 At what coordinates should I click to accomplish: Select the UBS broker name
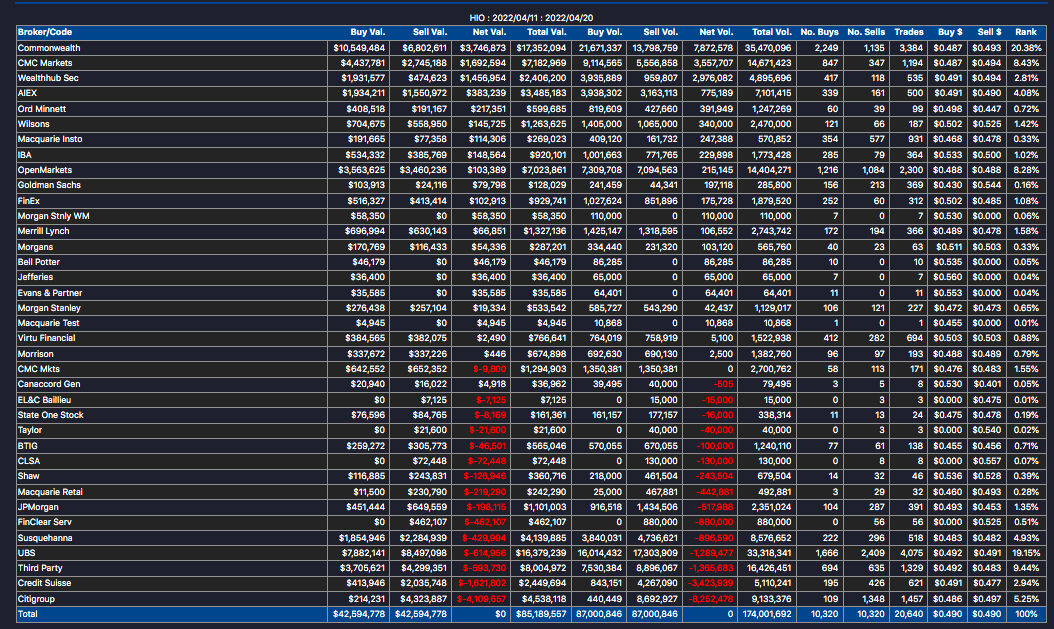[26, 553]
